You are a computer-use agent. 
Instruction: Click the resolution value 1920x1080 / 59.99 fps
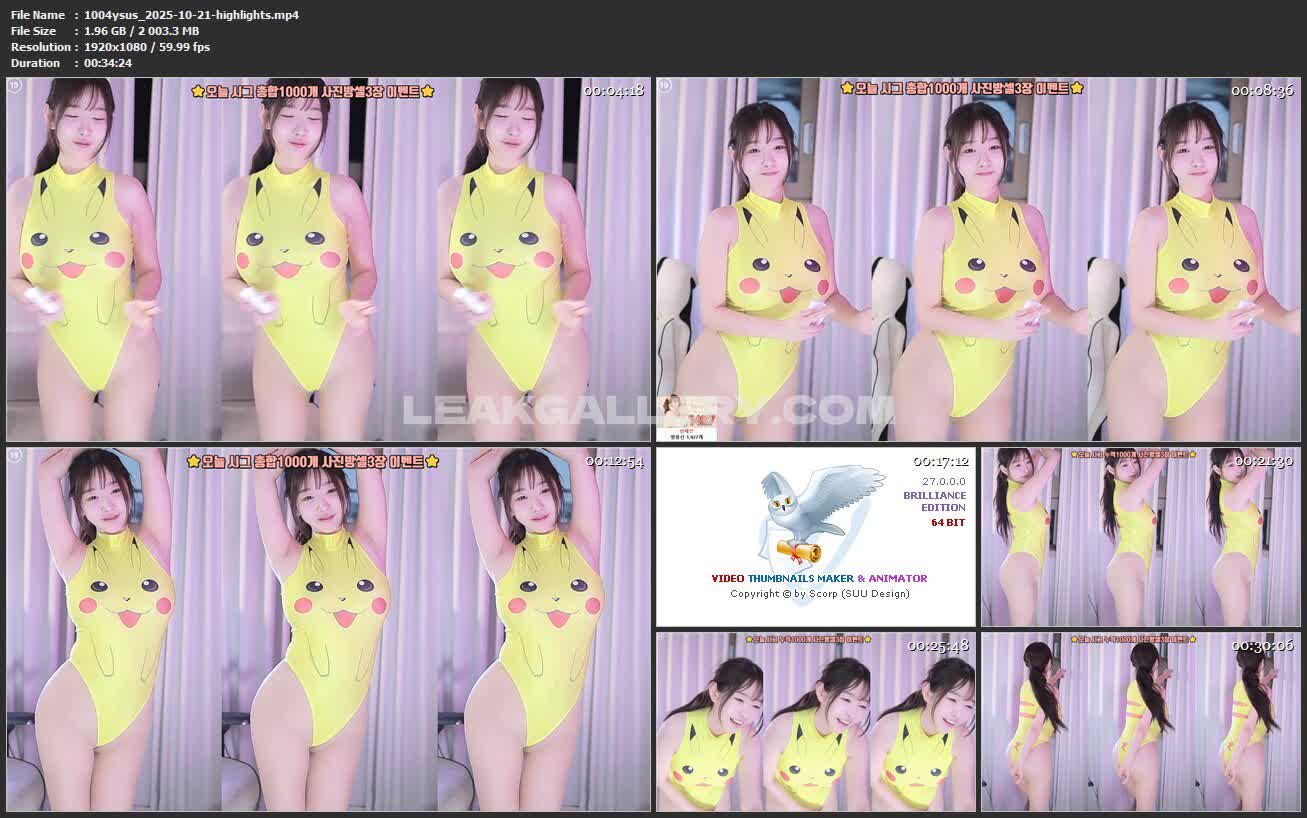148,47
